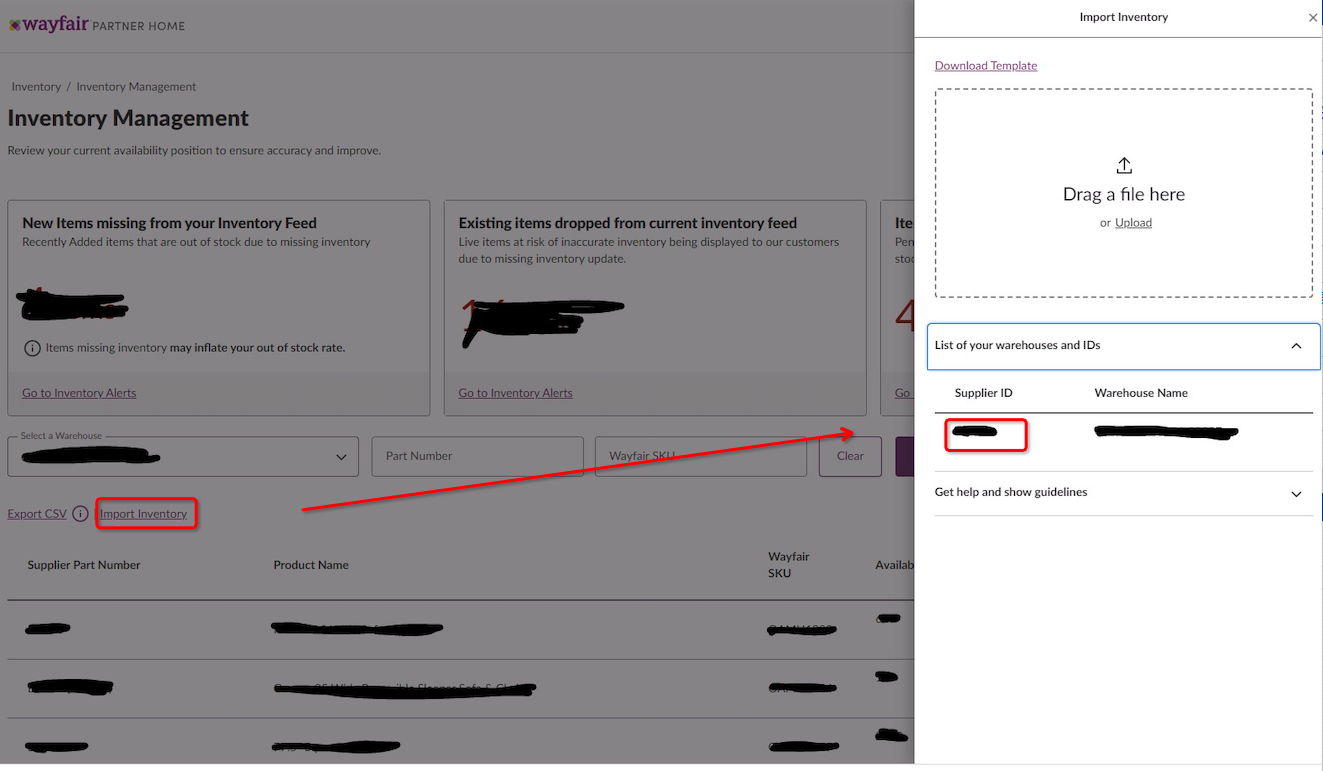Expand the Get help and show guidelines section
The width and height of the screenshot is (1323, 771).
[1296, 493]
